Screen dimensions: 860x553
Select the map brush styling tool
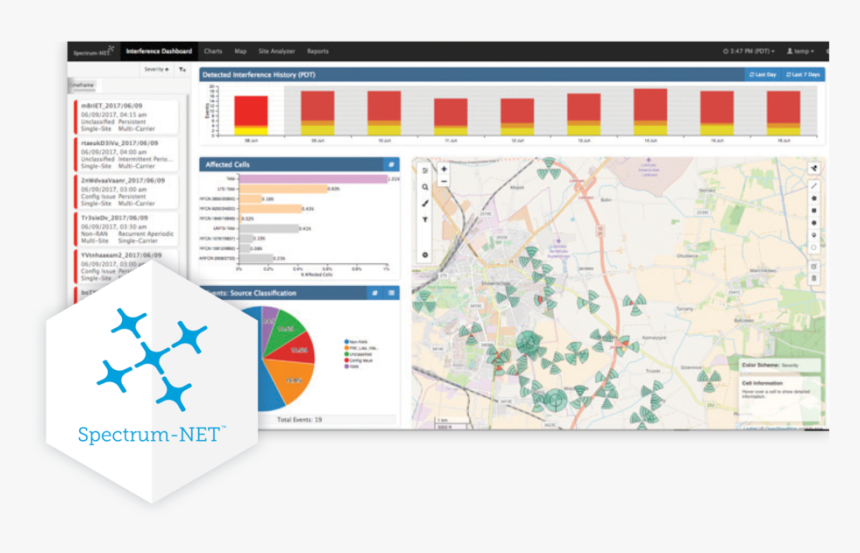pyautogui.click(x=425, y=204)
